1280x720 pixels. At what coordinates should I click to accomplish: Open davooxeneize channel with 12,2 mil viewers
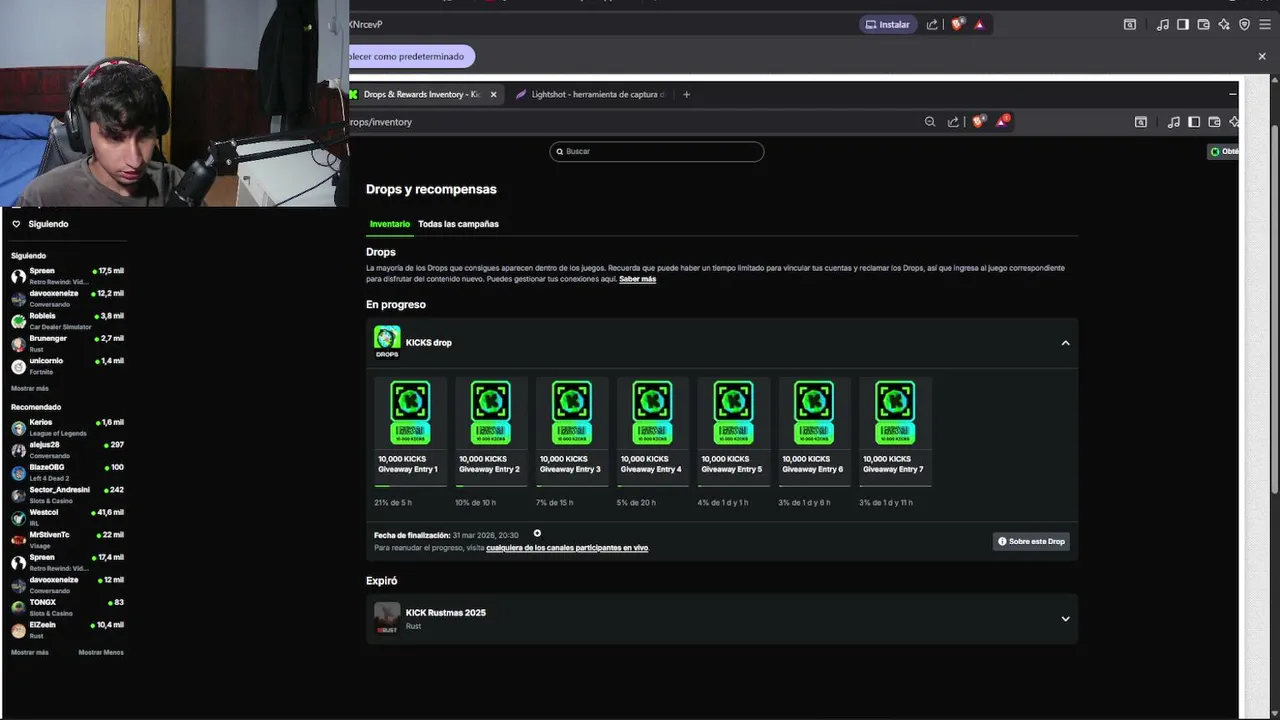pyautogui.click(x=67, y=298)
